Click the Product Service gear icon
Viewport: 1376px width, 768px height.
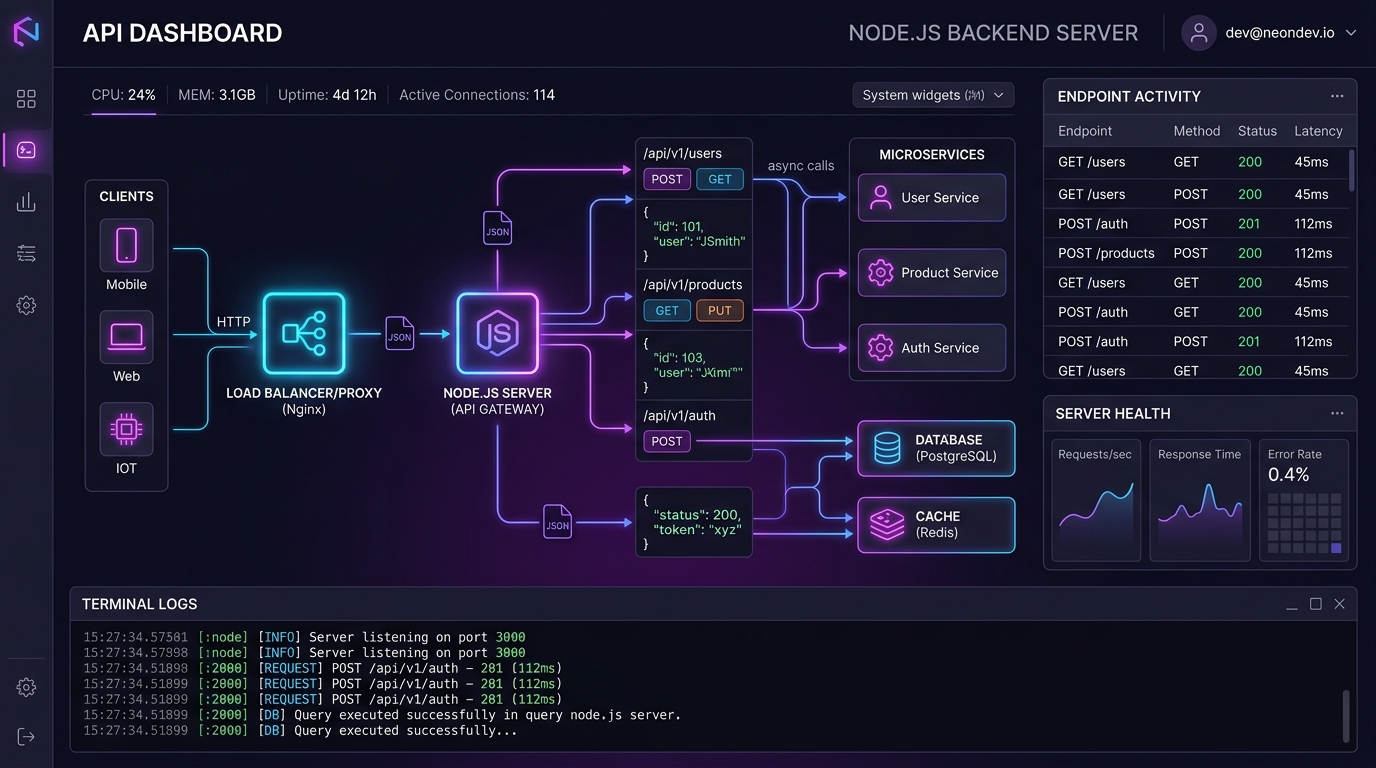click(880, 272)
